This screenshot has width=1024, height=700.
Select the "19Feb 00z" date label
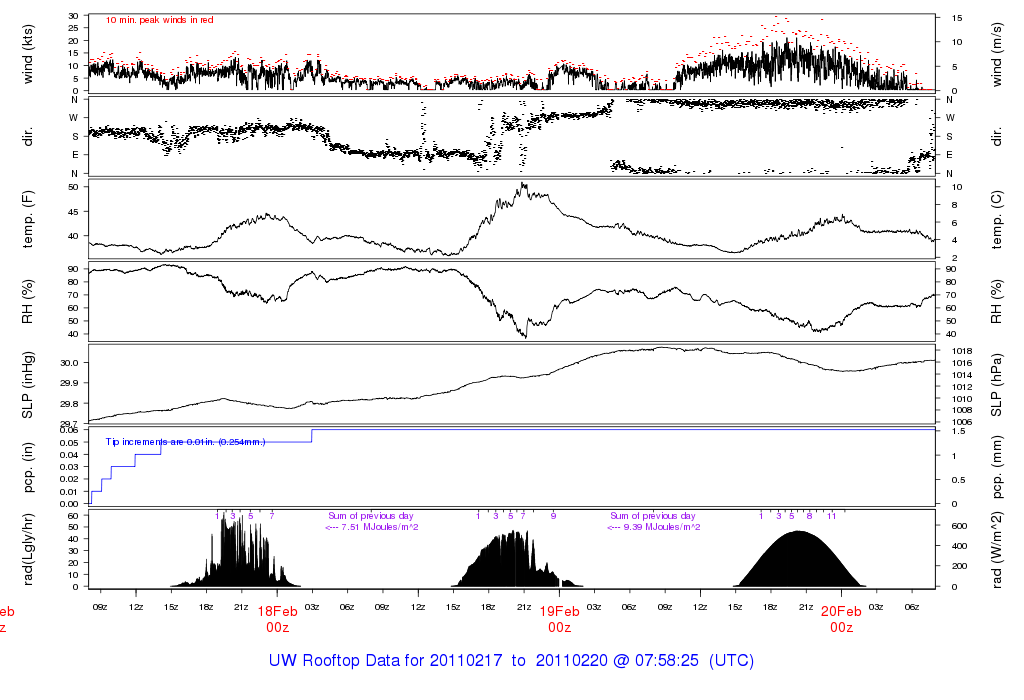560,619
